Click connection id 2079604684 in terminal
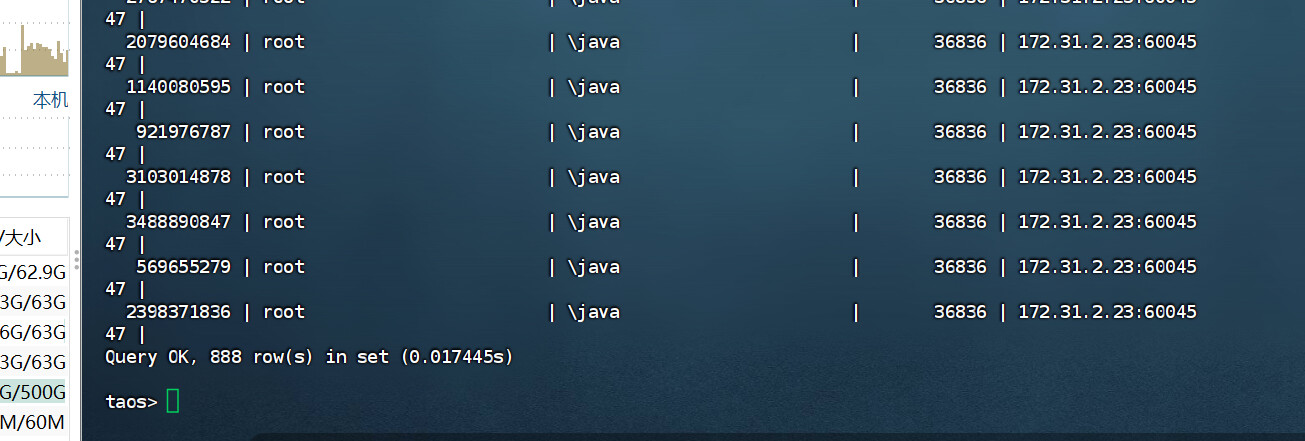 178,42
